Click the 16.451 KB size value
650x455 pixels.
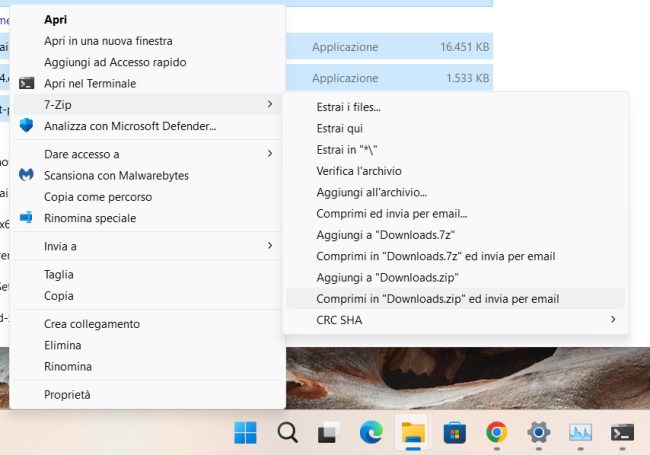pos(464,47)
